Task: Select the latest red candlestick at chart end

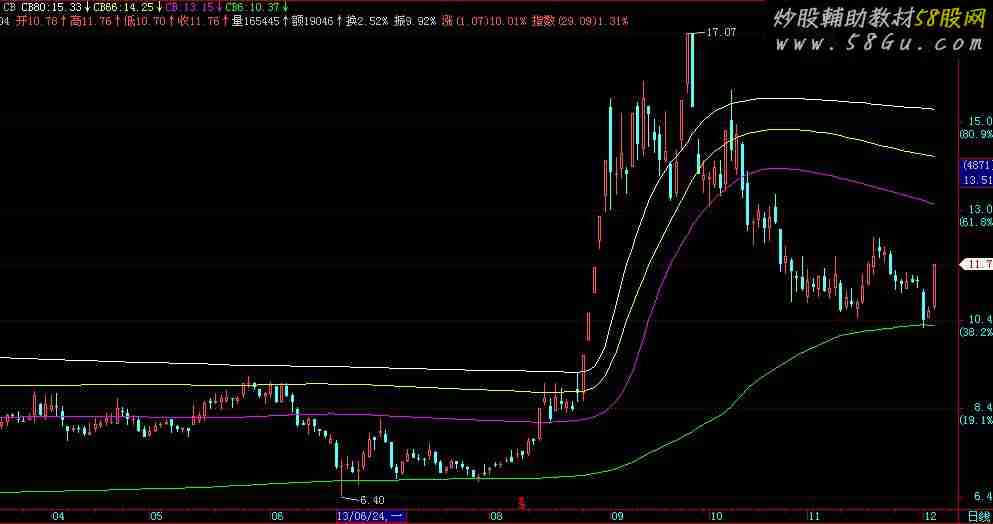Action: tap(933, 286)
